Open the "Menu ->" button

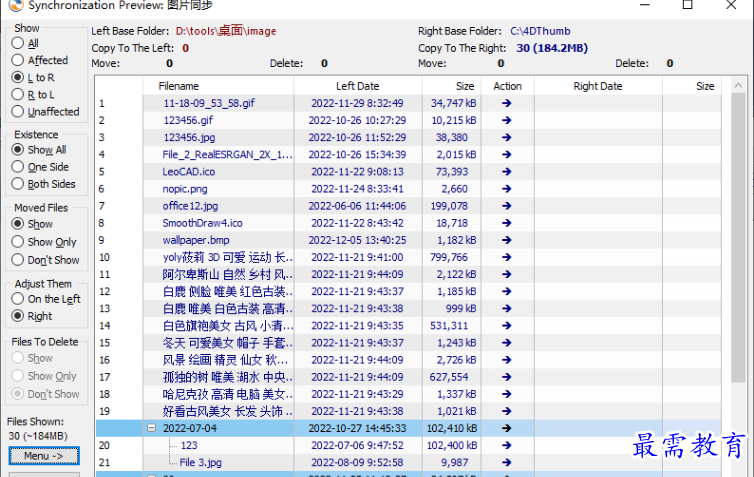42,456
